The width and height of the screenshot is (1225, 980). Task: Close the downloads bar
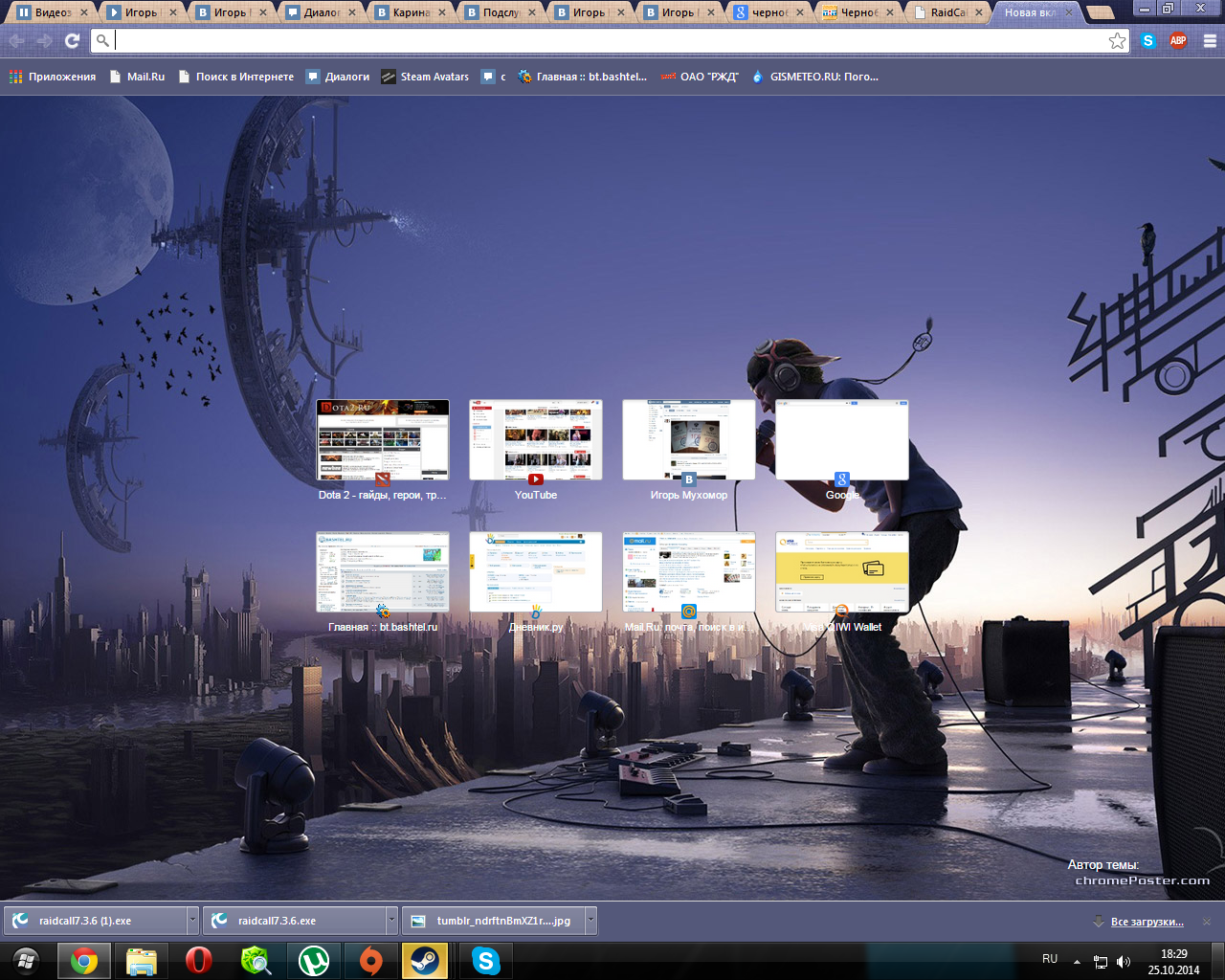pyautogui.click(x=1207, y=922)
